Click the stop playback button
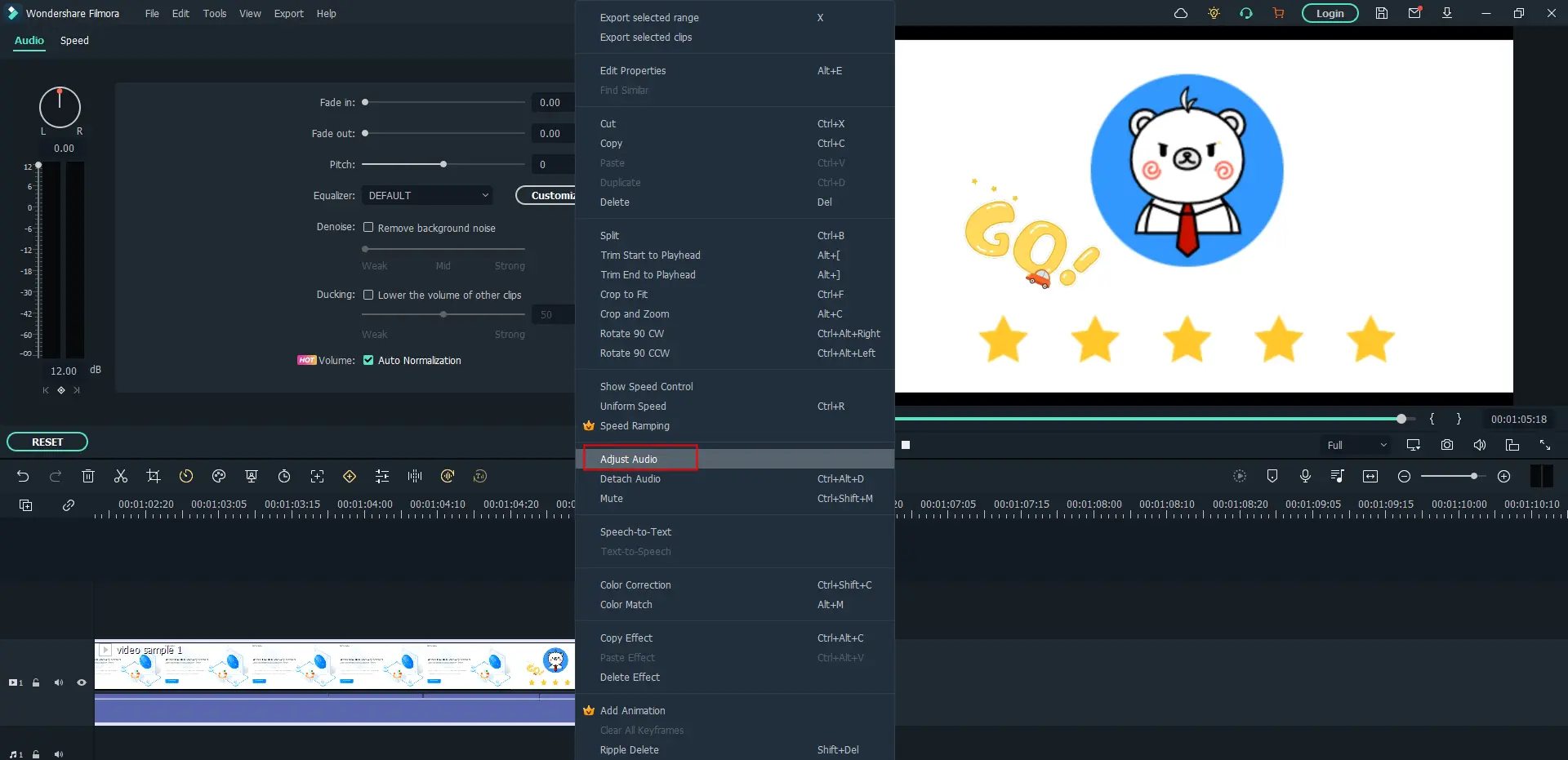Viewport: 1568px width, 760px height. (906, 445)
